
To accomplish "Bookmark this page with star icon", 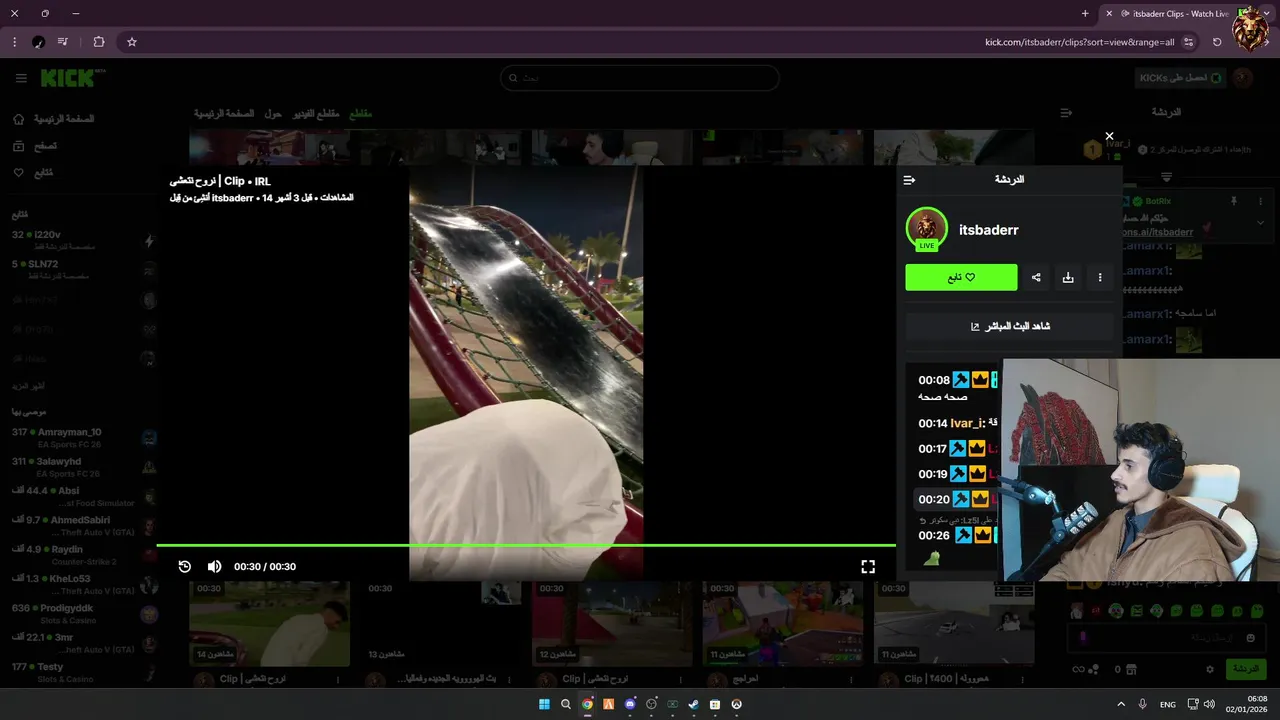I will pyautogui.click(x=131, y=42).
